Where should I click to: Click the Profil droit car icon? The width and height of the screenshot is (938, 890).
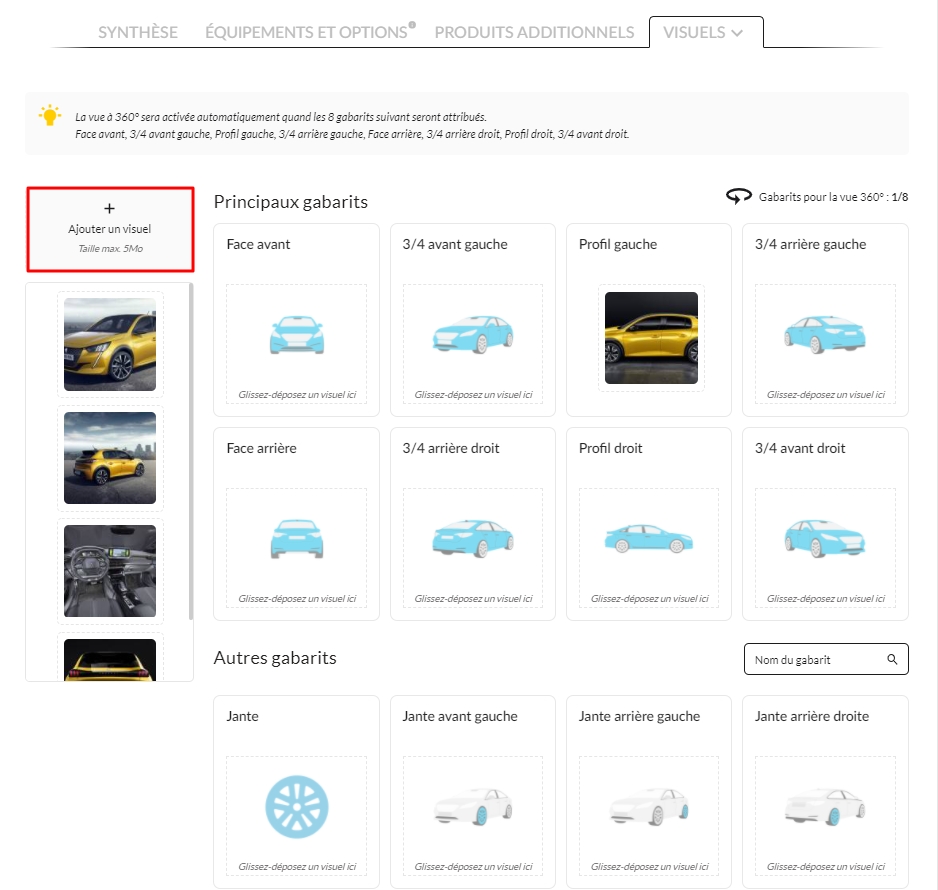pyautogui.click(x=649, y=538)
